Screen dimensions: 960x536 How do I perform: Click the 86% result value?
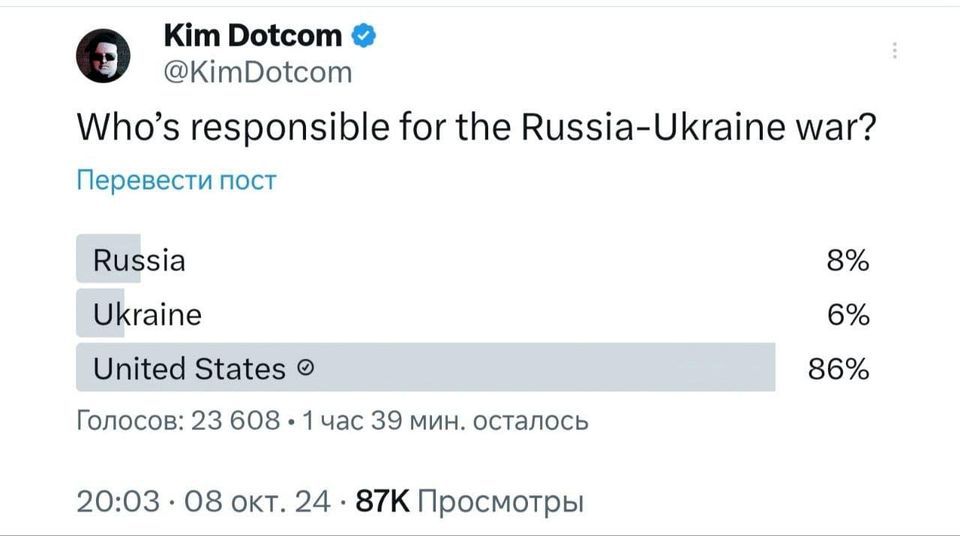click(x=838, y=369)
